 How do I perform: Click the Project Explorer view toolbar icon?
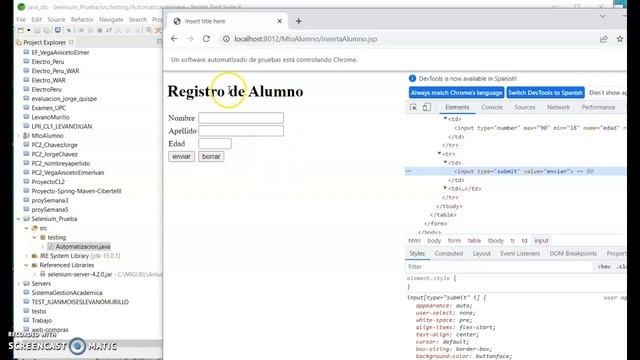tap(159, 42)
